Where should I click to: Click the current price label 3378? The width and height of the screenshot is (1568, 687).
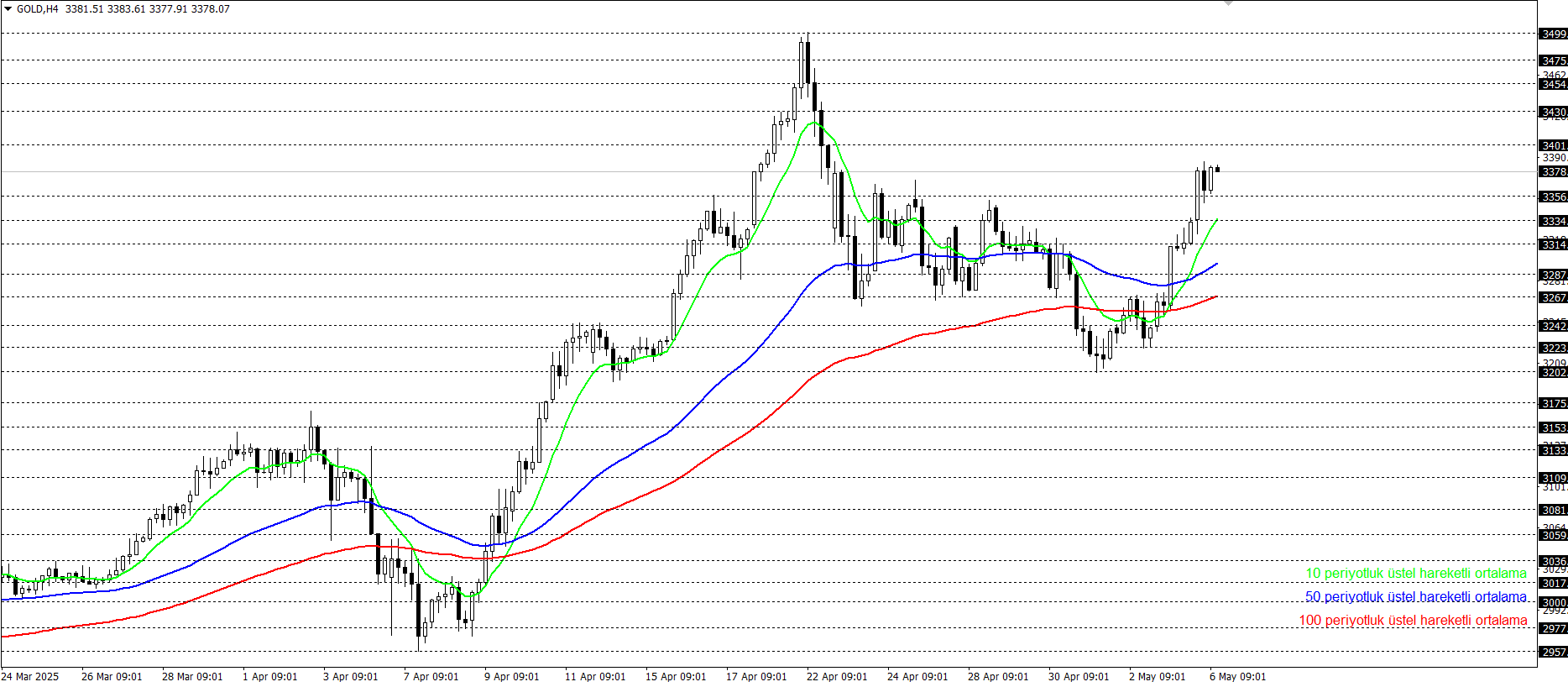tap(1553, 172)
